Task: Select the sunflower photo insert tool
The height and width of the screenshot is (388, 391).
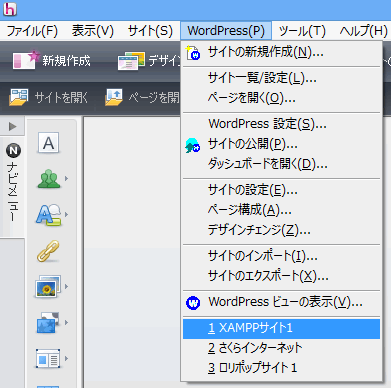Action: (48, 286)
